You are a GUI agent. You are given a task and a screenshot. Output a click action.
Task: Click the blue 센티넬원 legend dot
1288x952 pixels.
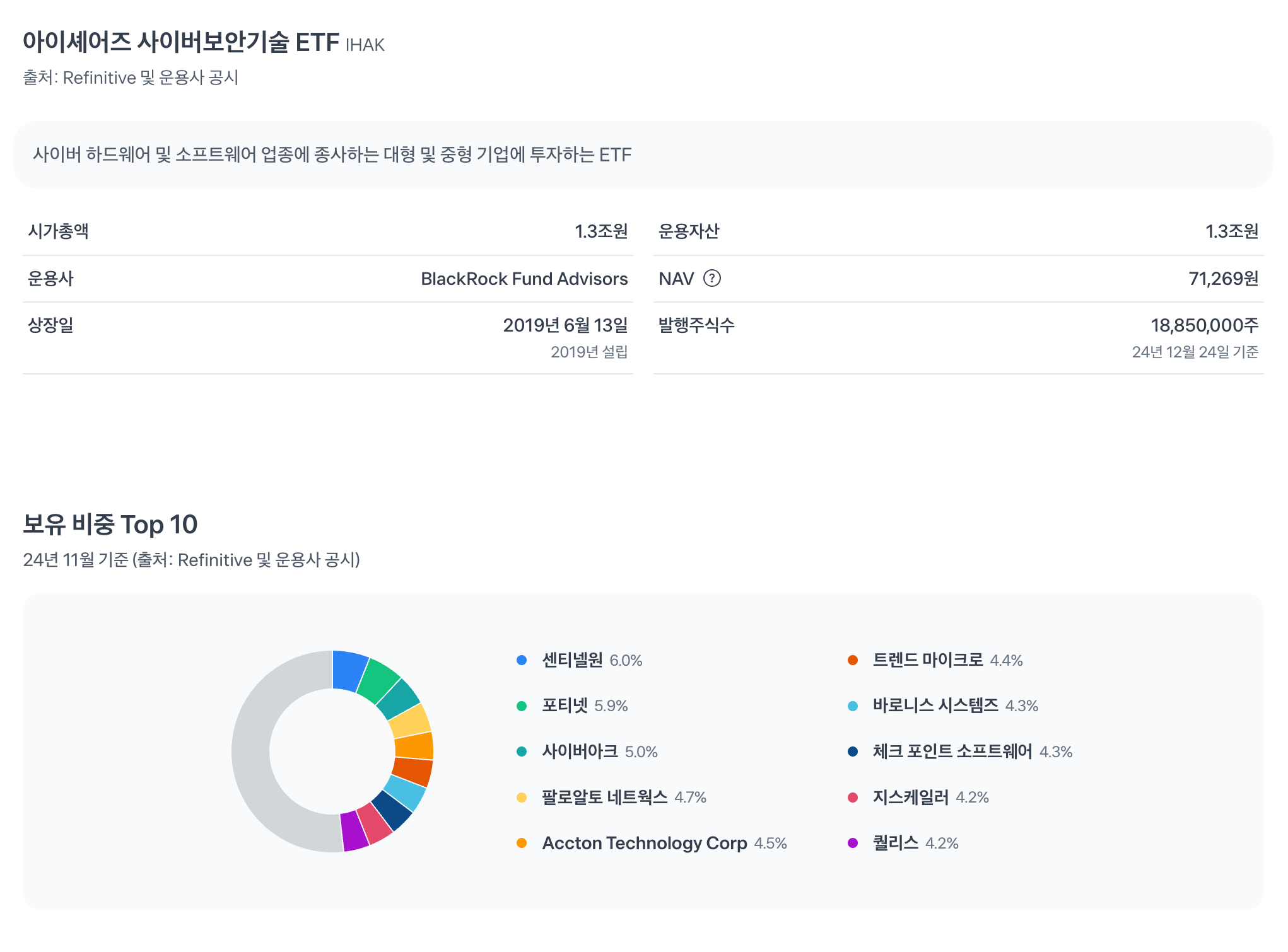522,660
